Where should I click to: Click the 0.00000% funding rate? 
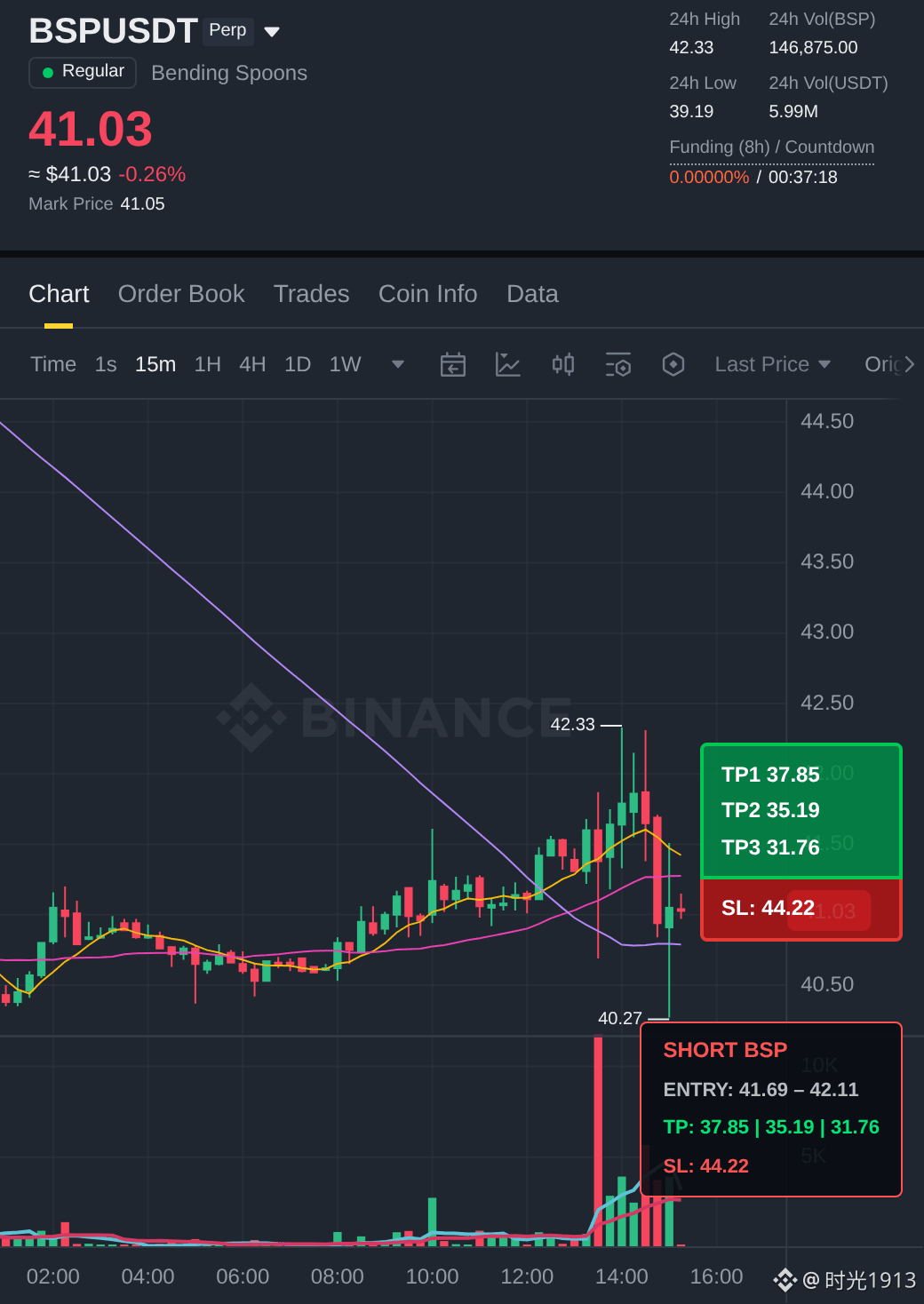709,177
